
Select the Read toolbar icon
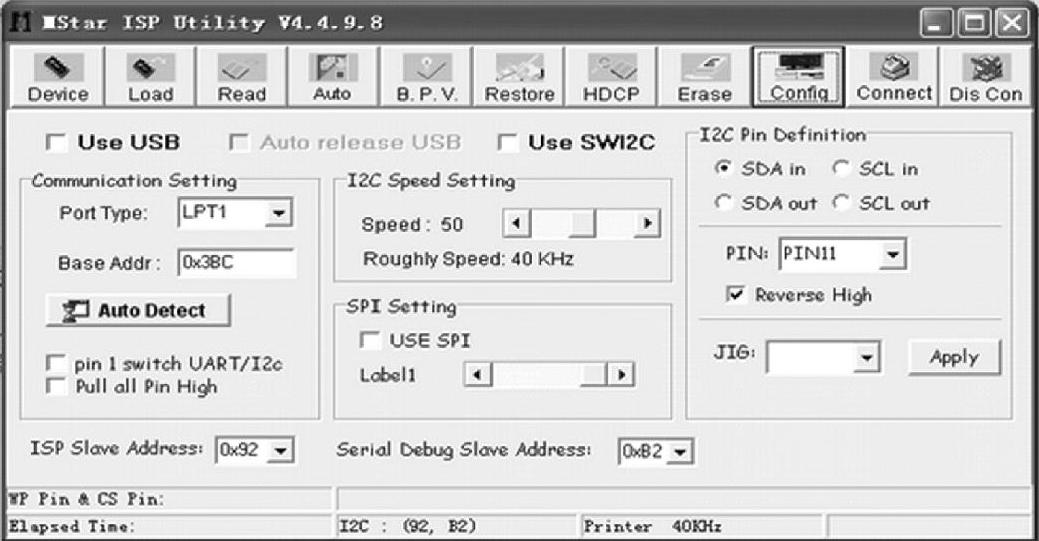(x=242, y=77)
